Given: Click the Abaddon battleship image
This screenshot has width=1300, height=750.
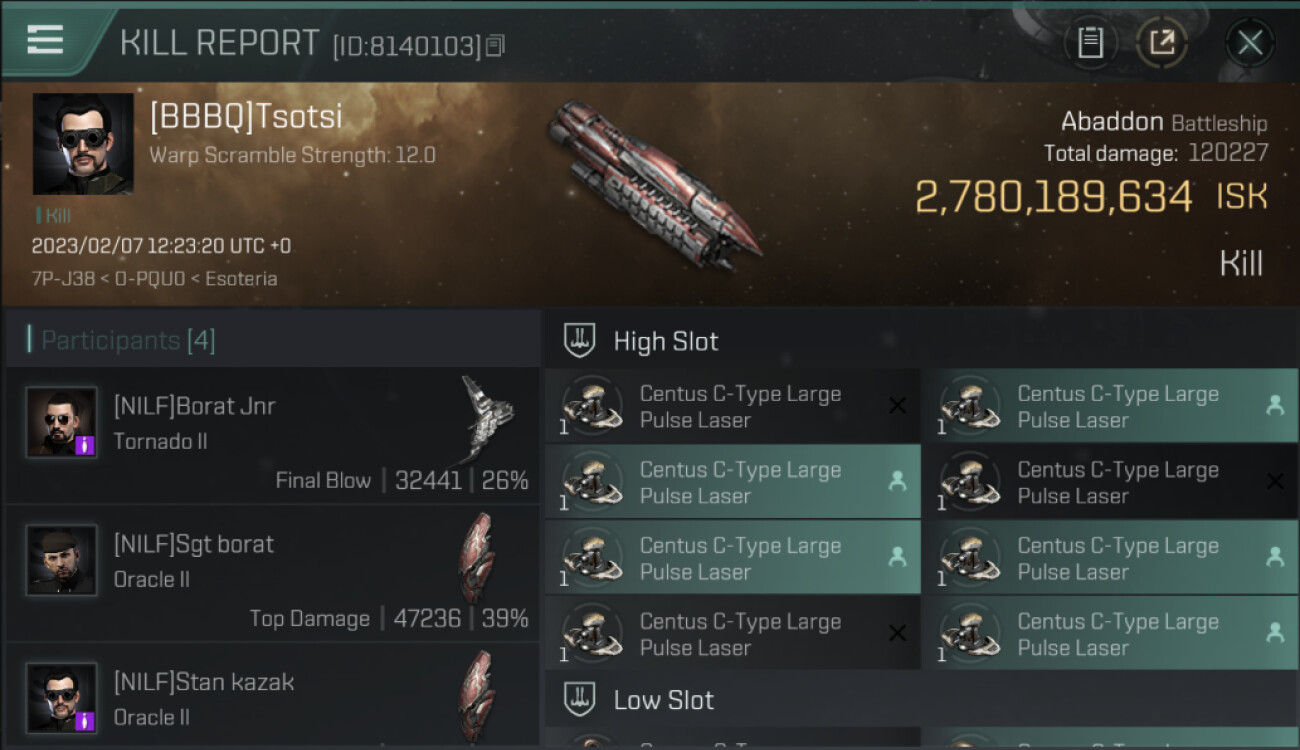Looking at the screenshot, I should [650, 183].
